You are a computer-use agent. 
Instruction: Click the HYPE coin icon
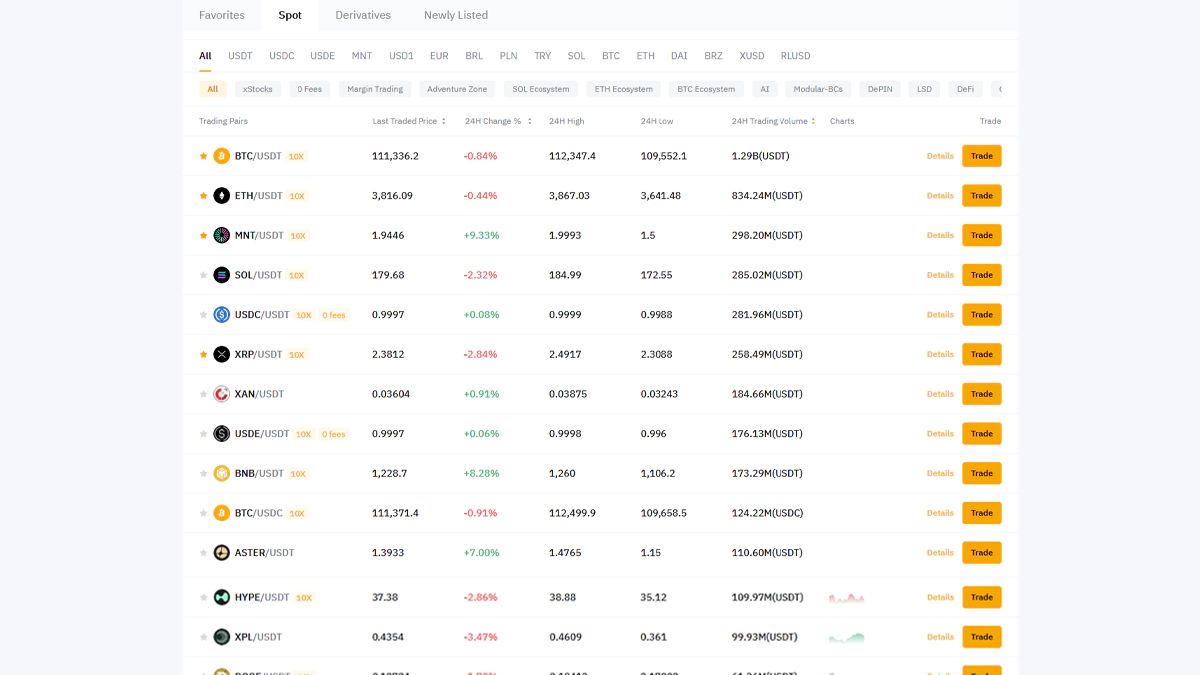tap(221, 597)
